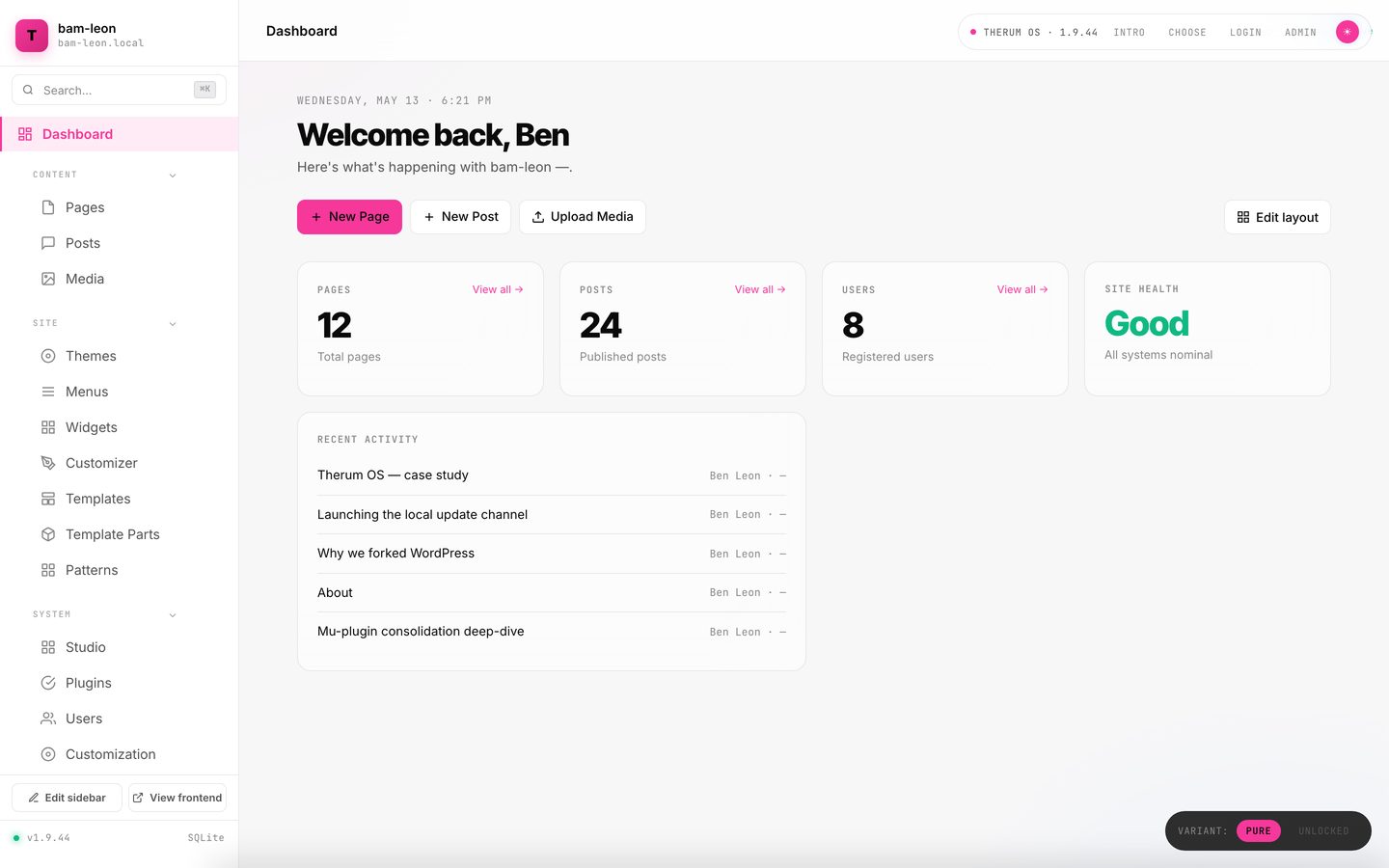Select the PURE variant option
Viewport: 1389px width, 868px height.
click(1258, 831)
